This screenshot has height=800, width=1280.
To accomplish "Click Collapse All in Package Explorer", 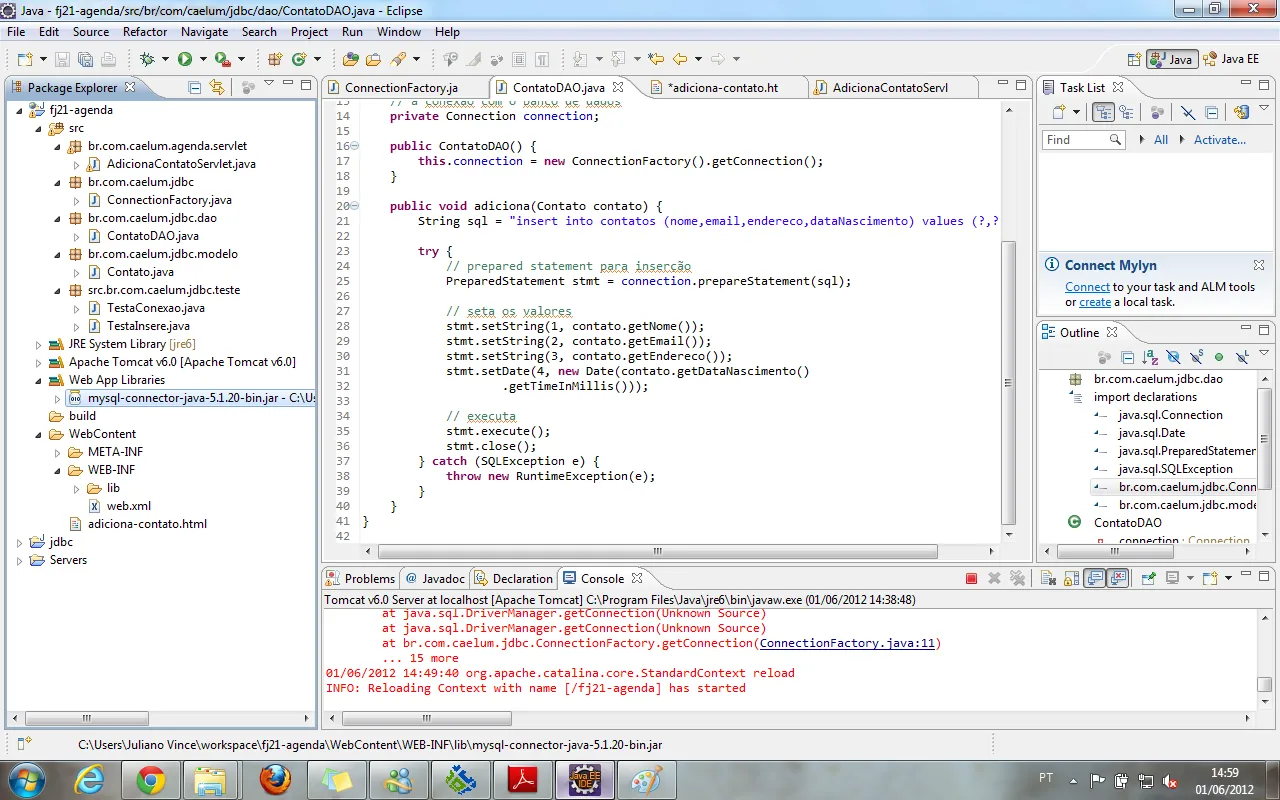I will pyautogui.click(x=195, y=87).
